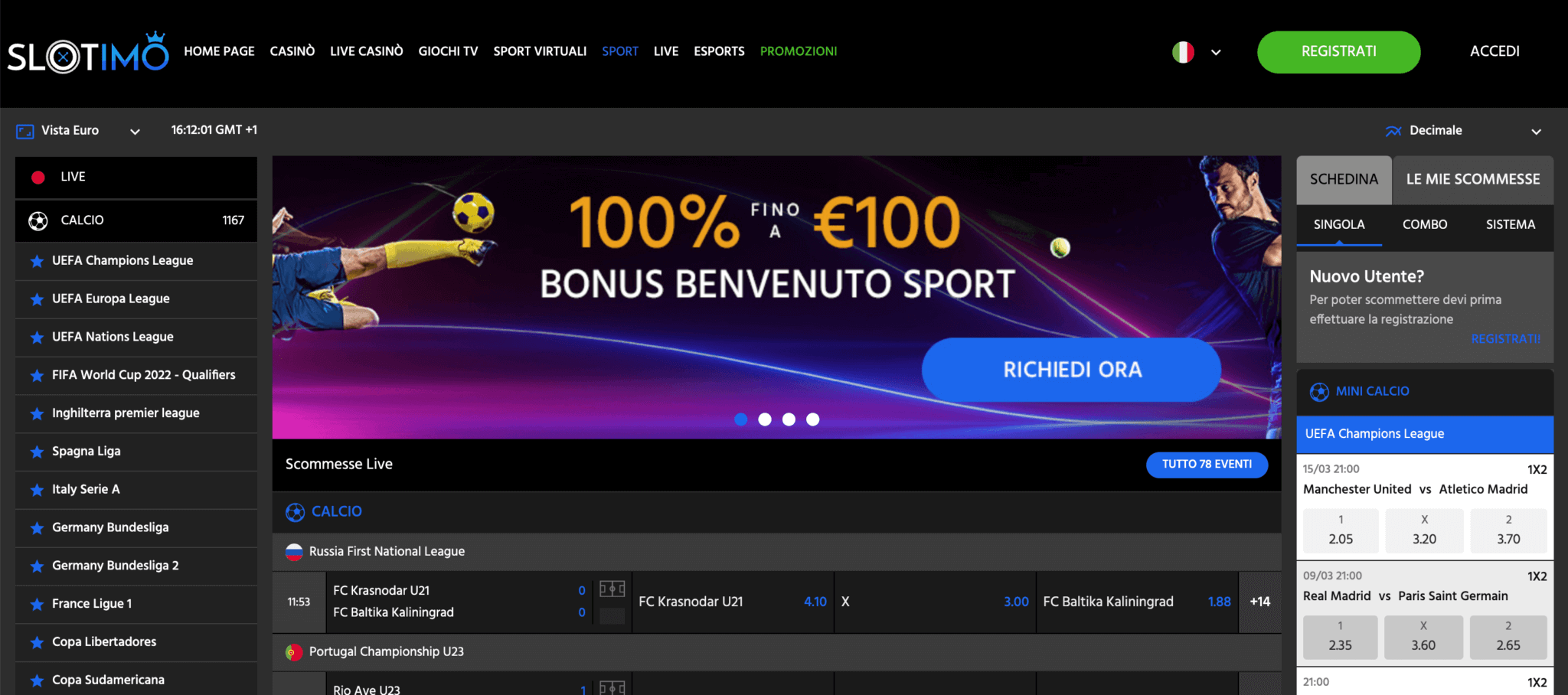Viewport: 1568px width, 695px height.
Task: Click the star icon for Inghilterra premier league
Action: point(36,413)
